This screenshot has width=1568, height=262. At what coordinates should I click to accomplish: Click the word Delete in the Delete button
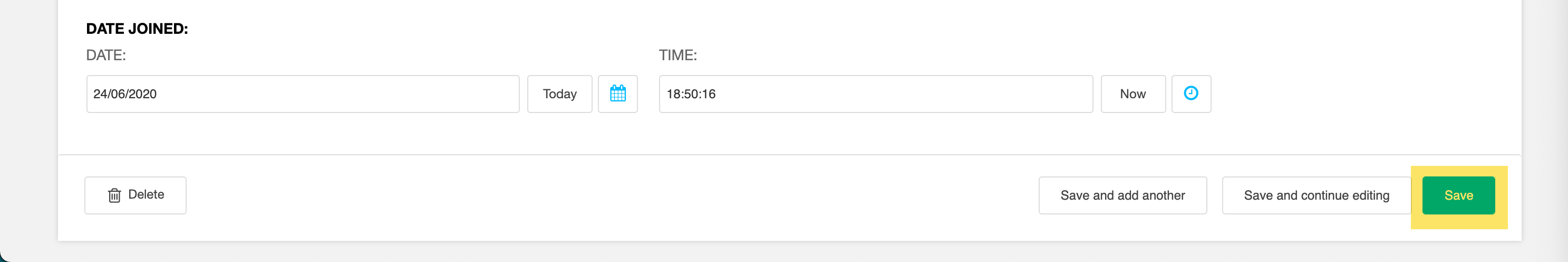click(146, 194)
